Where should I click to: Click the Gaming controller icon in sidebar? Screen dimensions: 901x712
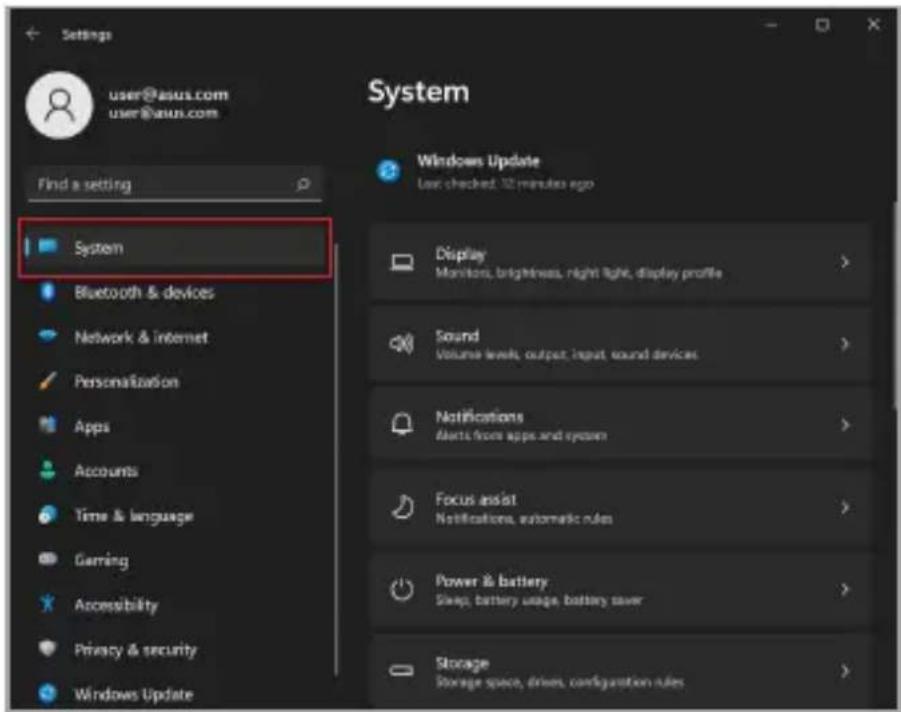point(48,559)
